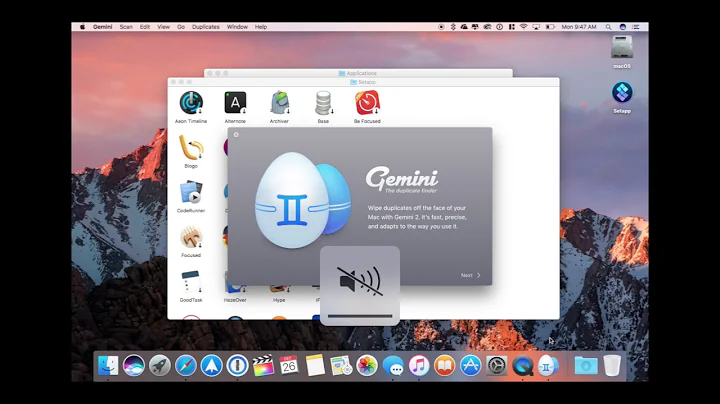This screenshot has width=720, height=404.
Task: Open the Be Focused app icon
Action: tap(367, 102)
